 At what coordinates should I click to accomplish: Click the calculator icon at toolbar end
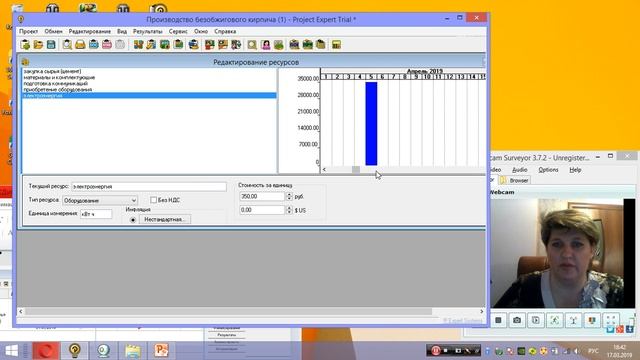(x=336, y=44)
